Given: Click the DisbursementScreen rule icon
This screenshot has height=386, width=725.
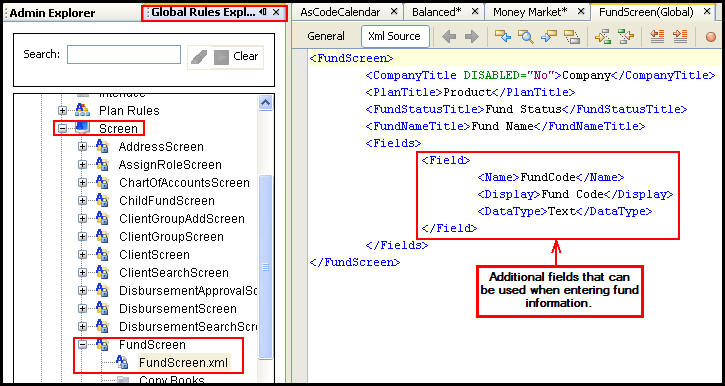Looking at the screenshot, I should (102, 309).
